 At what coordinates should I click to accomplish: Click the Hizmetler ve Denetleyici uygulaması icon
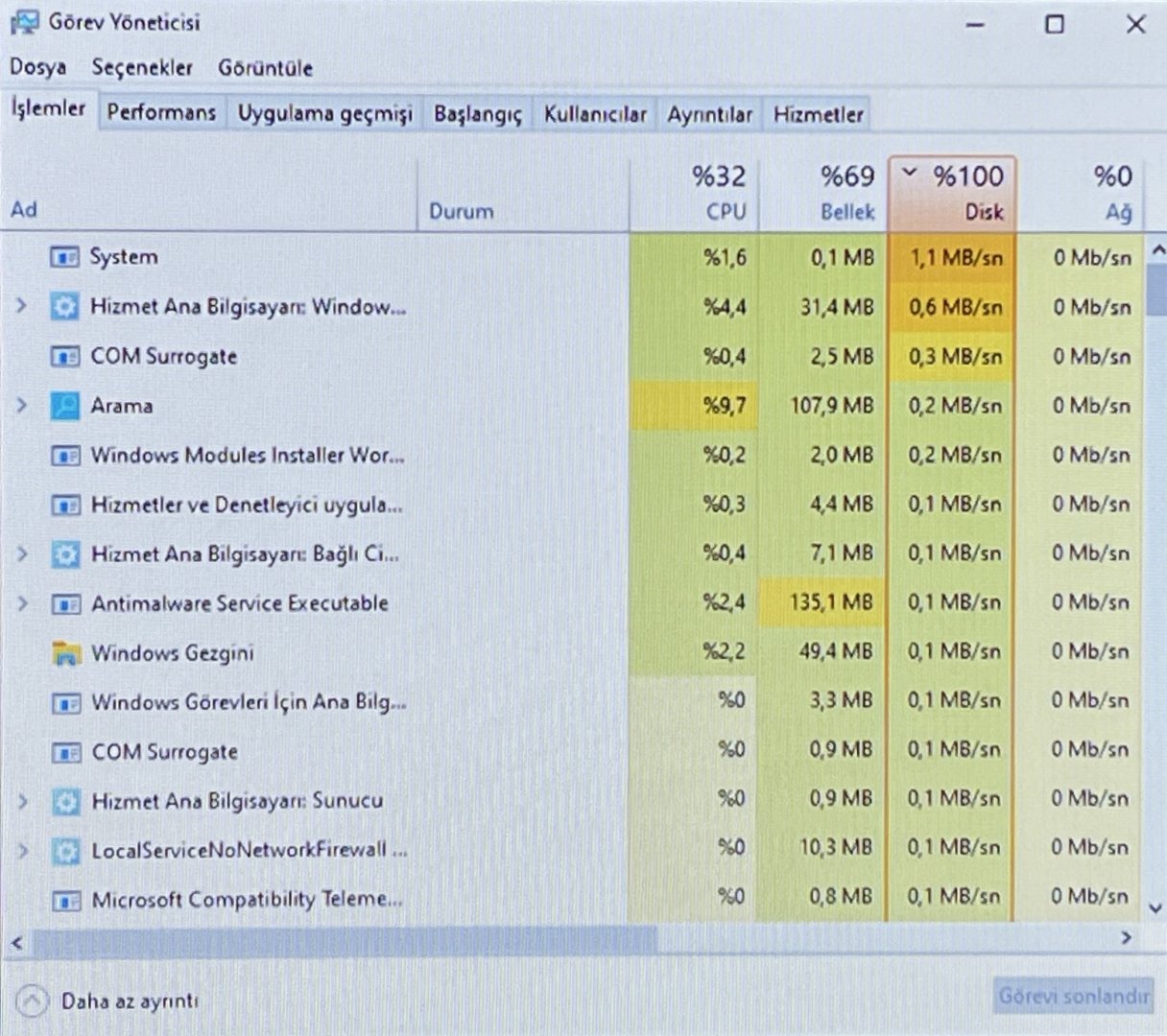click(65, 505)
